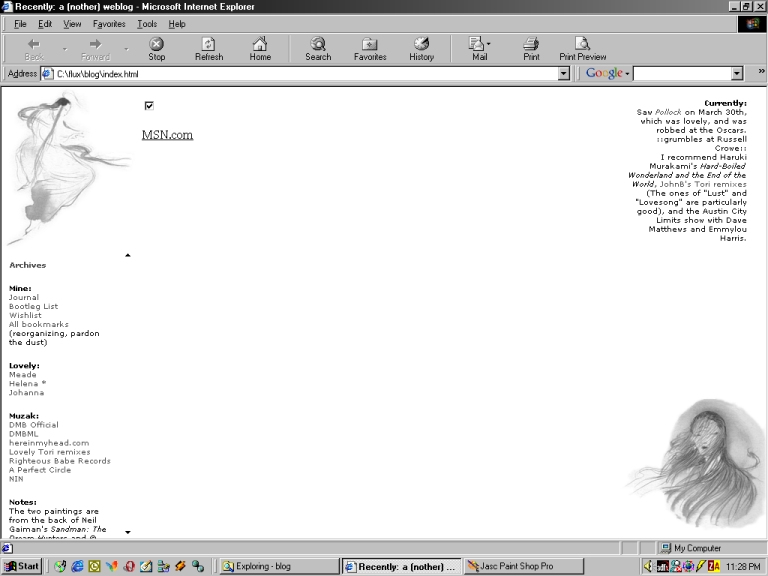Open the Forward history dropdown arrow
The image size is (768, 576).
click(x=126, y=49)
